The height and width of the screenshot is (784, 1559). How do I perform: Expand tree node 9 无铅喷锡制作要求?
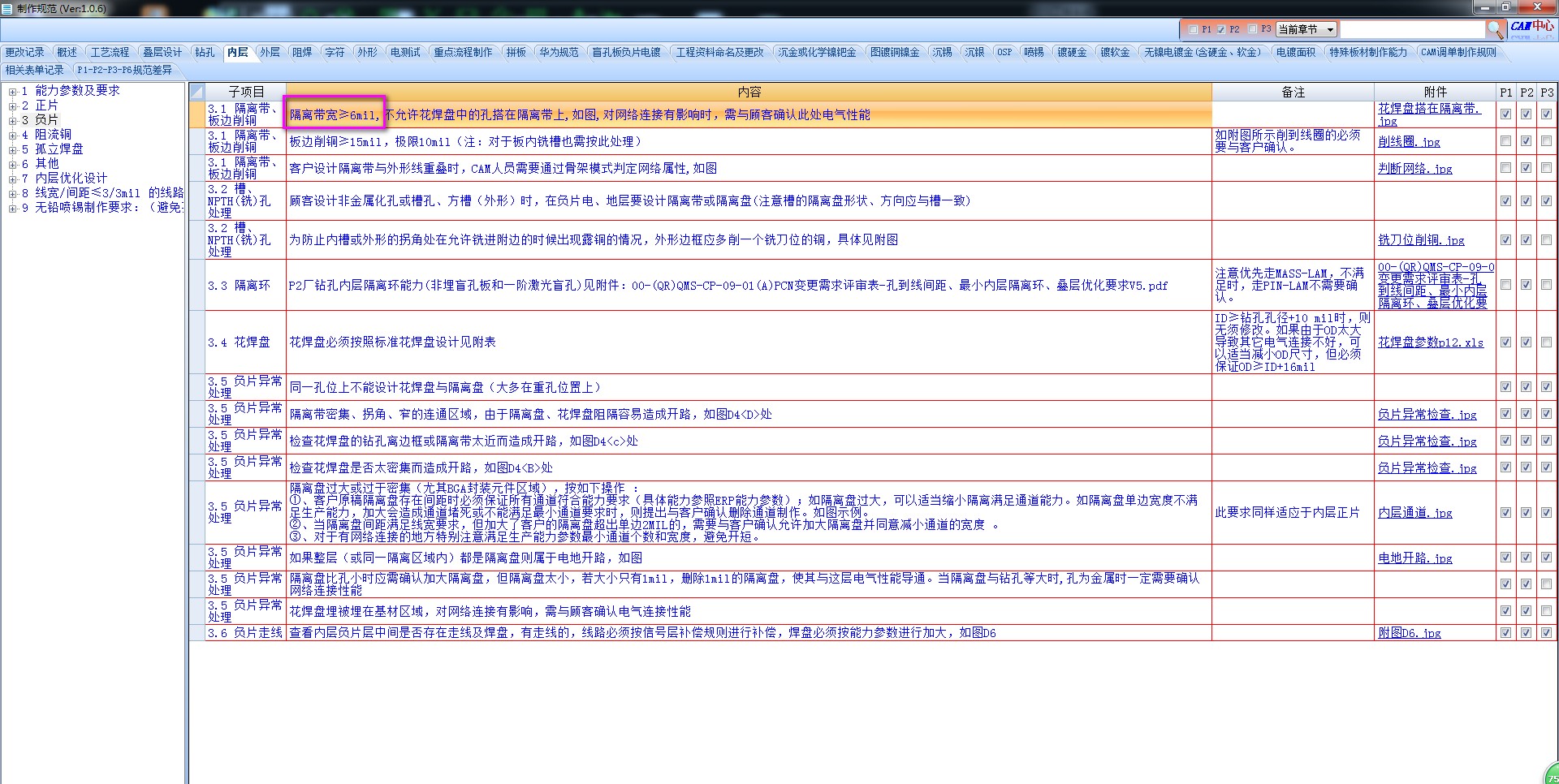click(x=13, y=208)
